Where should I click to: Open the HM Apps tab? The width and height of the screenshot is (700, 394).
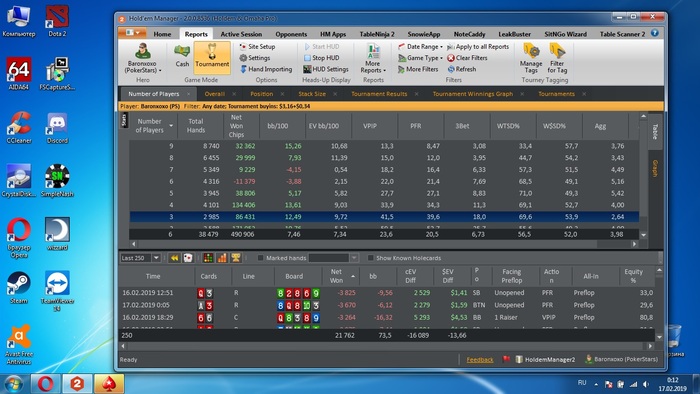pyautogui.click(x=333, y=34)
